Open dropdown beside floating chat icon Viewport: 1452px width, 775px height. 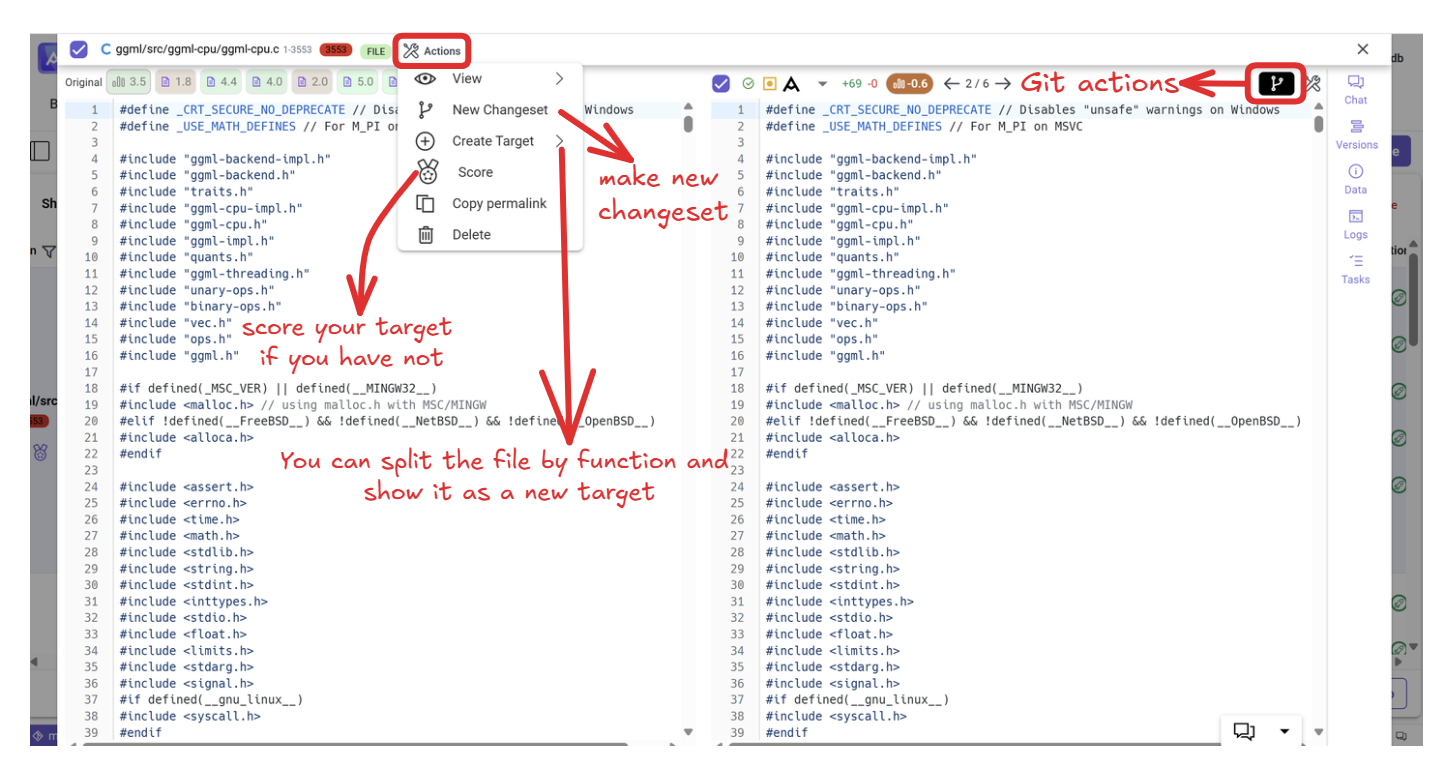tap(1285, 731)
